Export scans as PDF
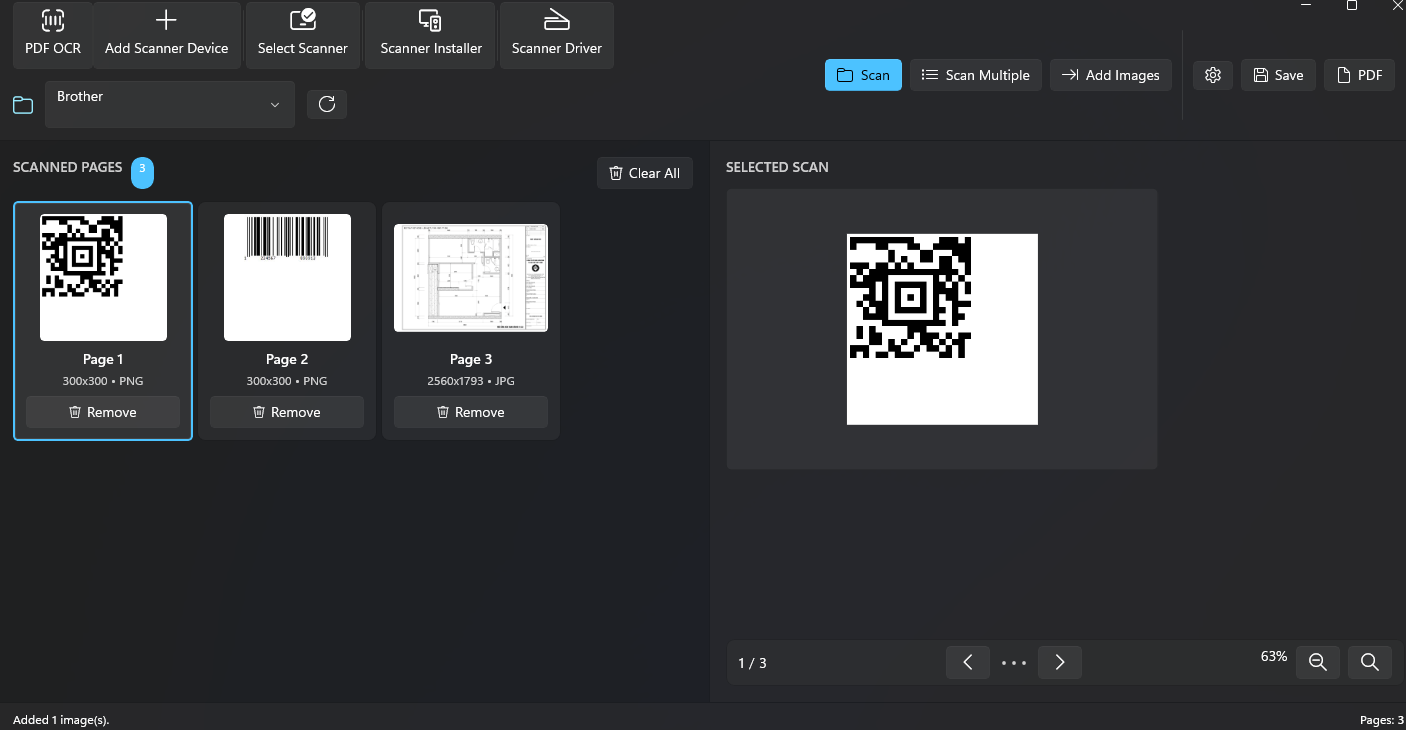The width and height of the screenshot is (1406, 730). (x=1359, y=74)
